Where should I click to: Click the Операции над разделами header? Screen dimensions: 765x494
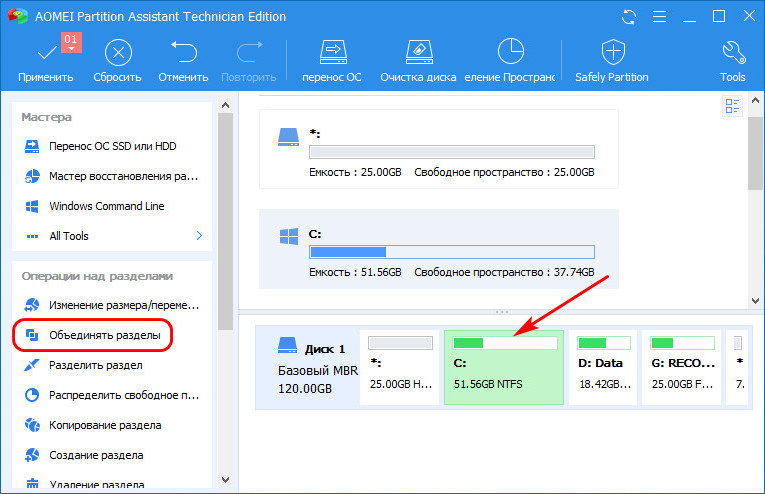97,276
